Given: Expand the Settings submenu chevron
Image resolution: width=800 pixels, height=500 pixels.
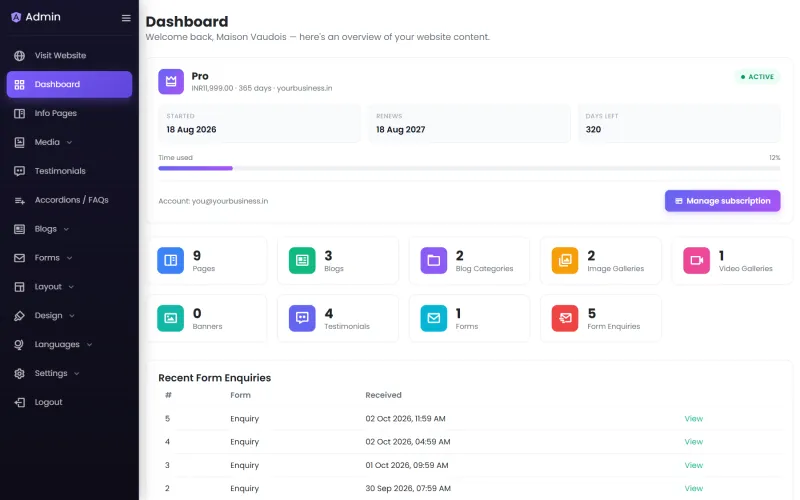Looking at the screenshot, I should pos(77,373).
